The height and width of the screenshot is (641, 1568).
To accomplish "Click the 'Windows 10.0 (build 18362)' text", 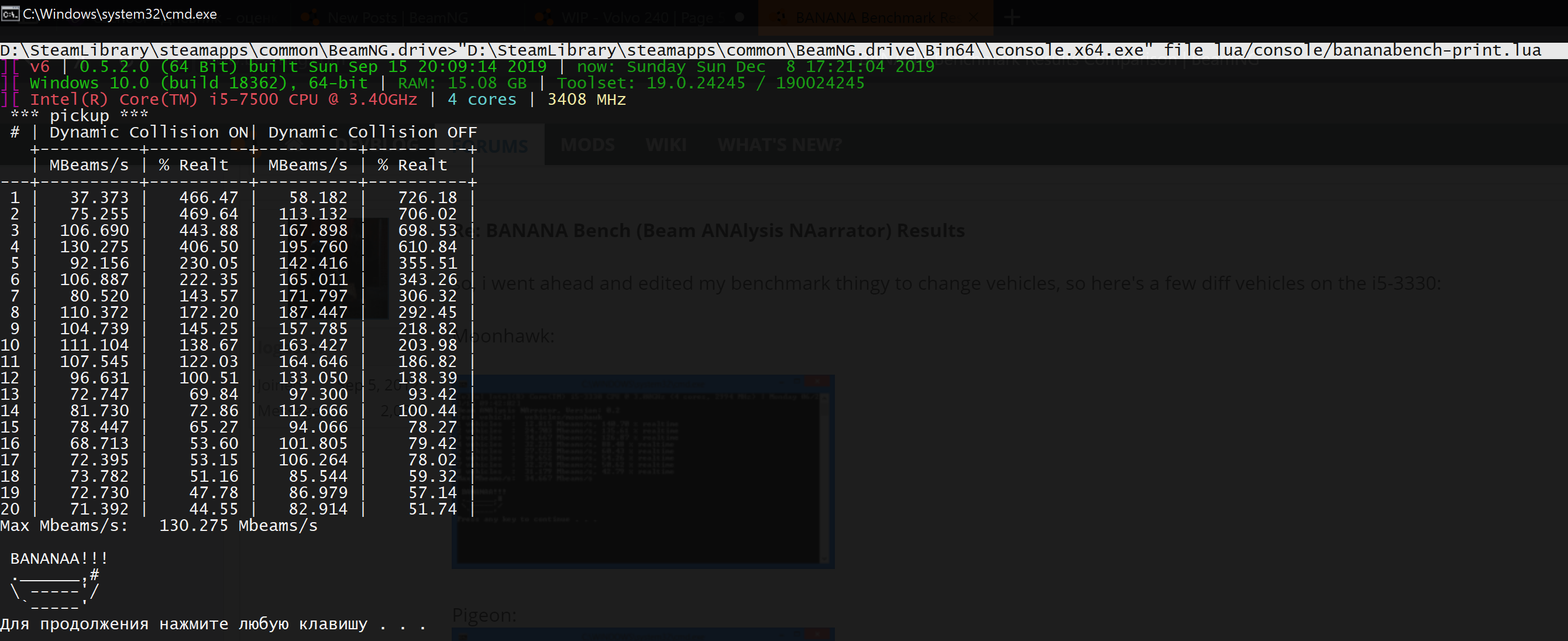I will (x=158, y=83).
